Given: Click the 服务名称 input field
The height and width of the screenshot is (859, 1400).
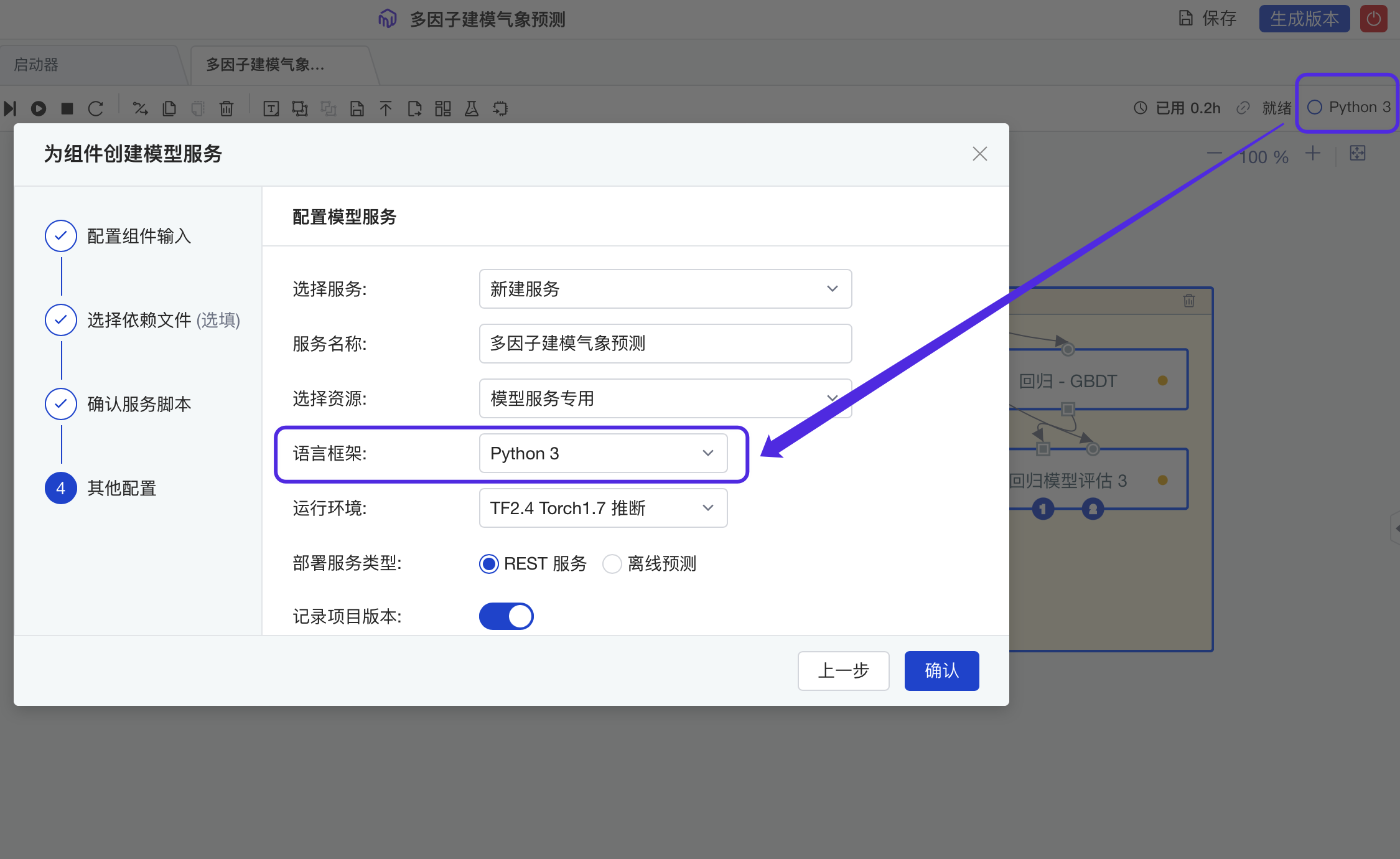Looking at the screenshot, I should (x=665, y=344).
